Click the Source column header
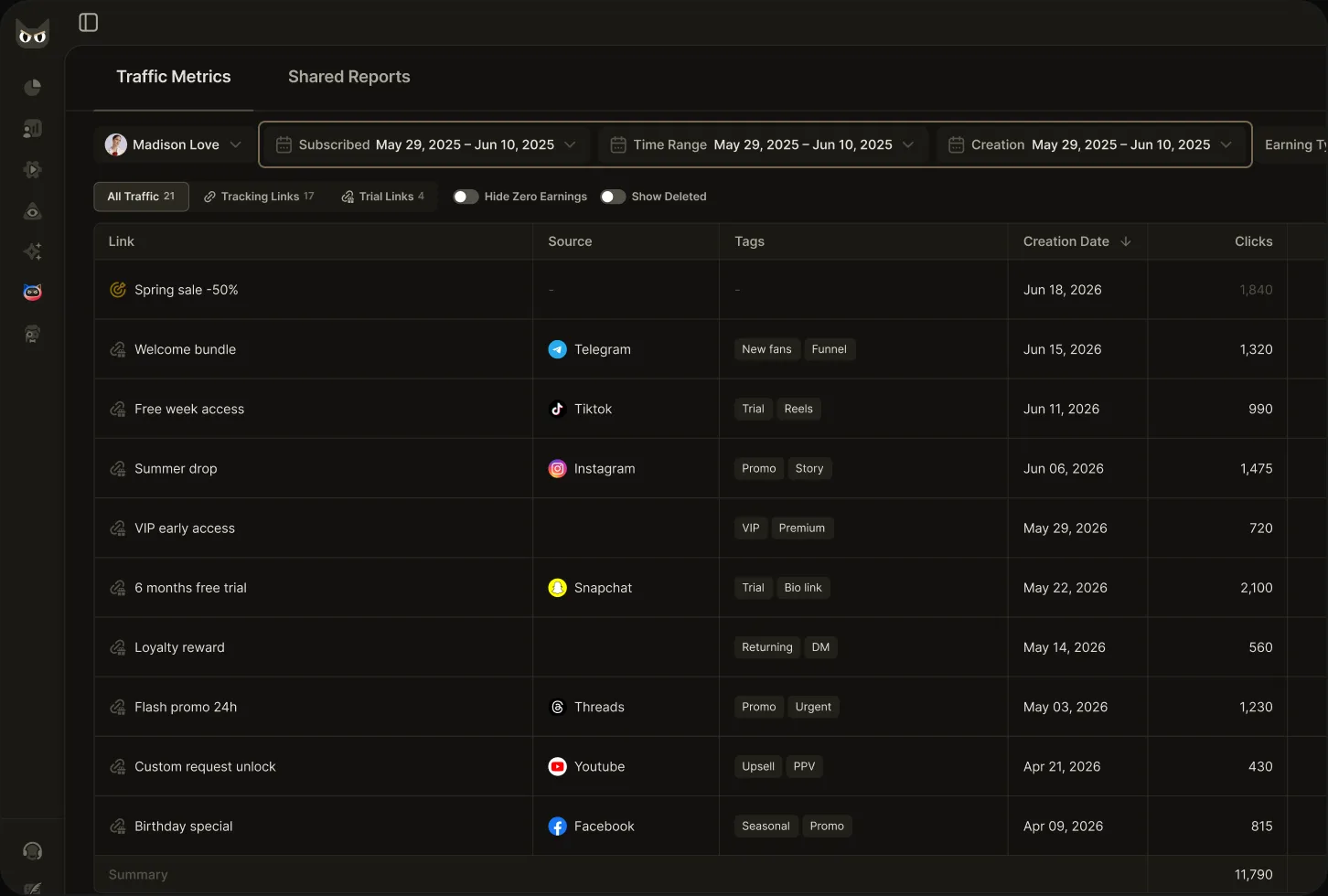This screenshot has width=1328, height=896. [570, 241]
